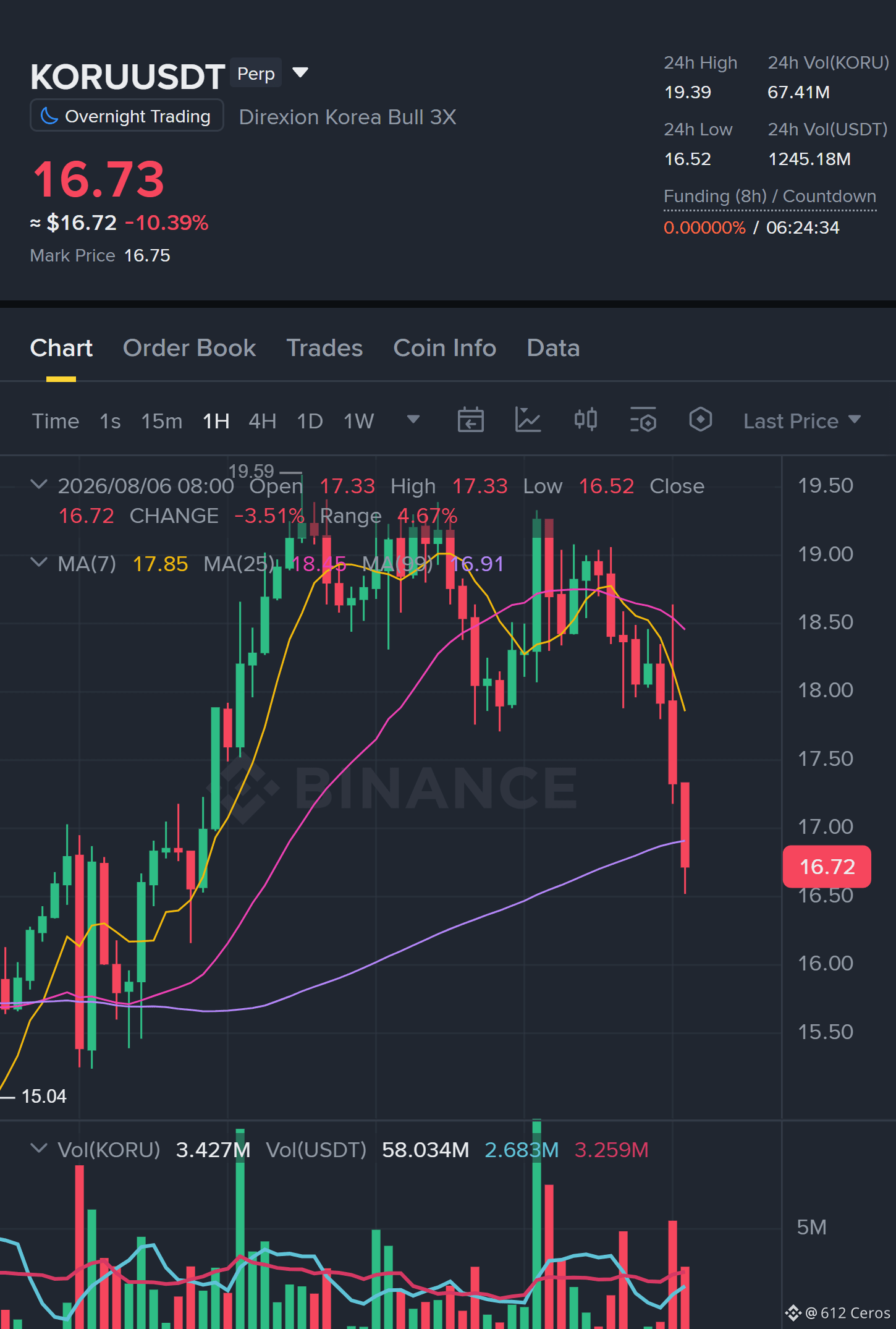
Task: Open the candlestick style icon
Action: pyautogui.click(x=585, y=420)
